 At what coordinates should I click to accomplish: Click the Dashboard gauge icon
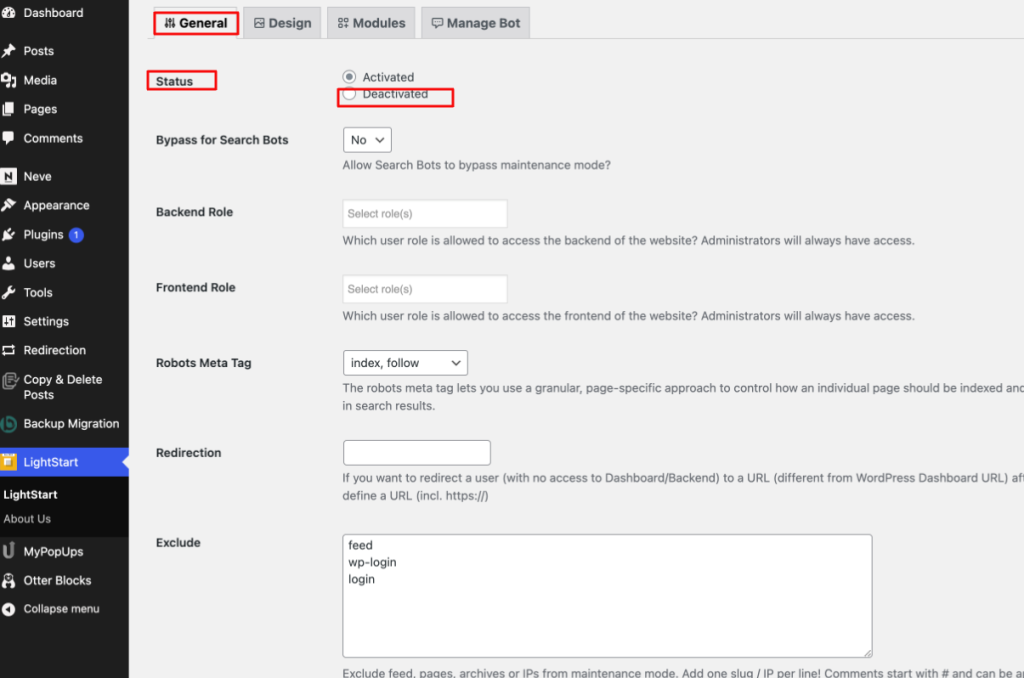(8, 12)
